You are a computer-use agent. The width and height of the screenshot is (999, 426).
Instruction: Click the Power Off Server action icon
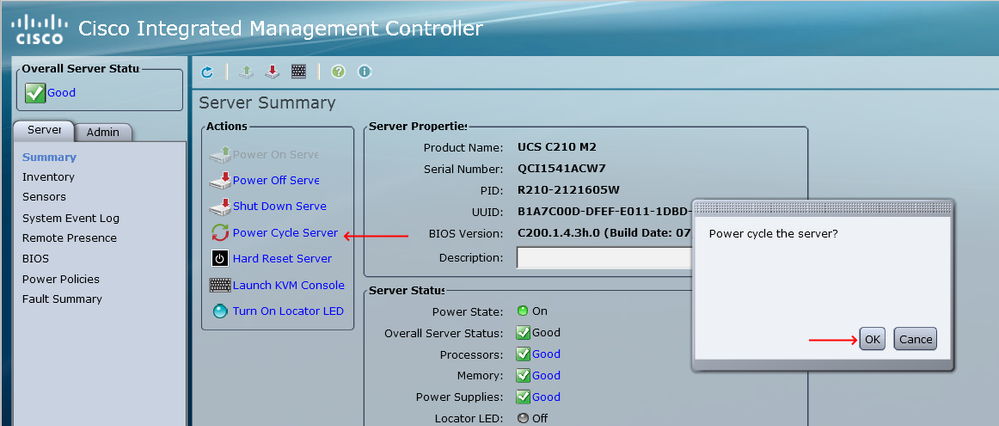[x=220, y=180]
